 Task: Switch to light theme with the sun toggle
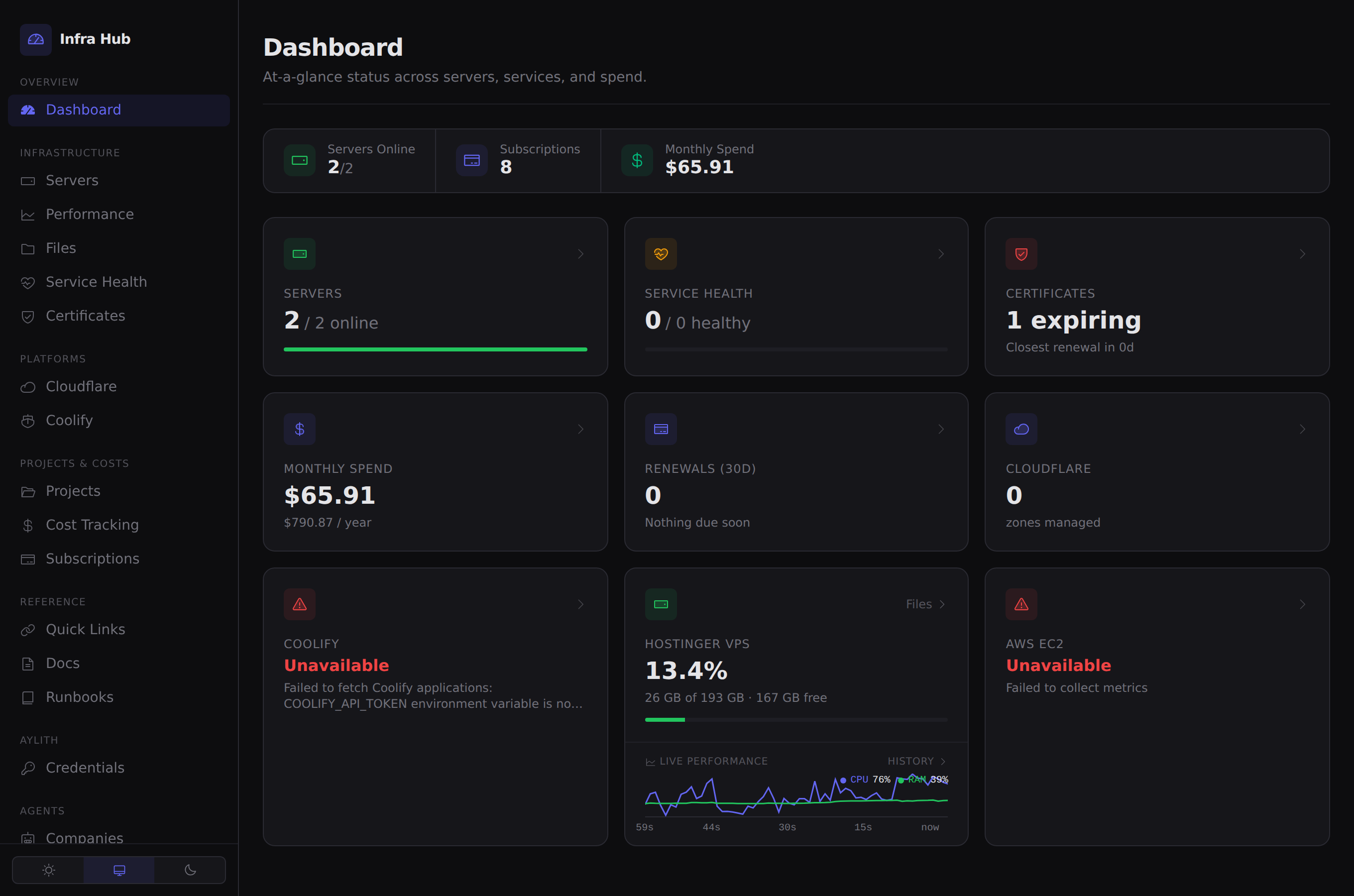pyautogui.click(x=49, y=870)
